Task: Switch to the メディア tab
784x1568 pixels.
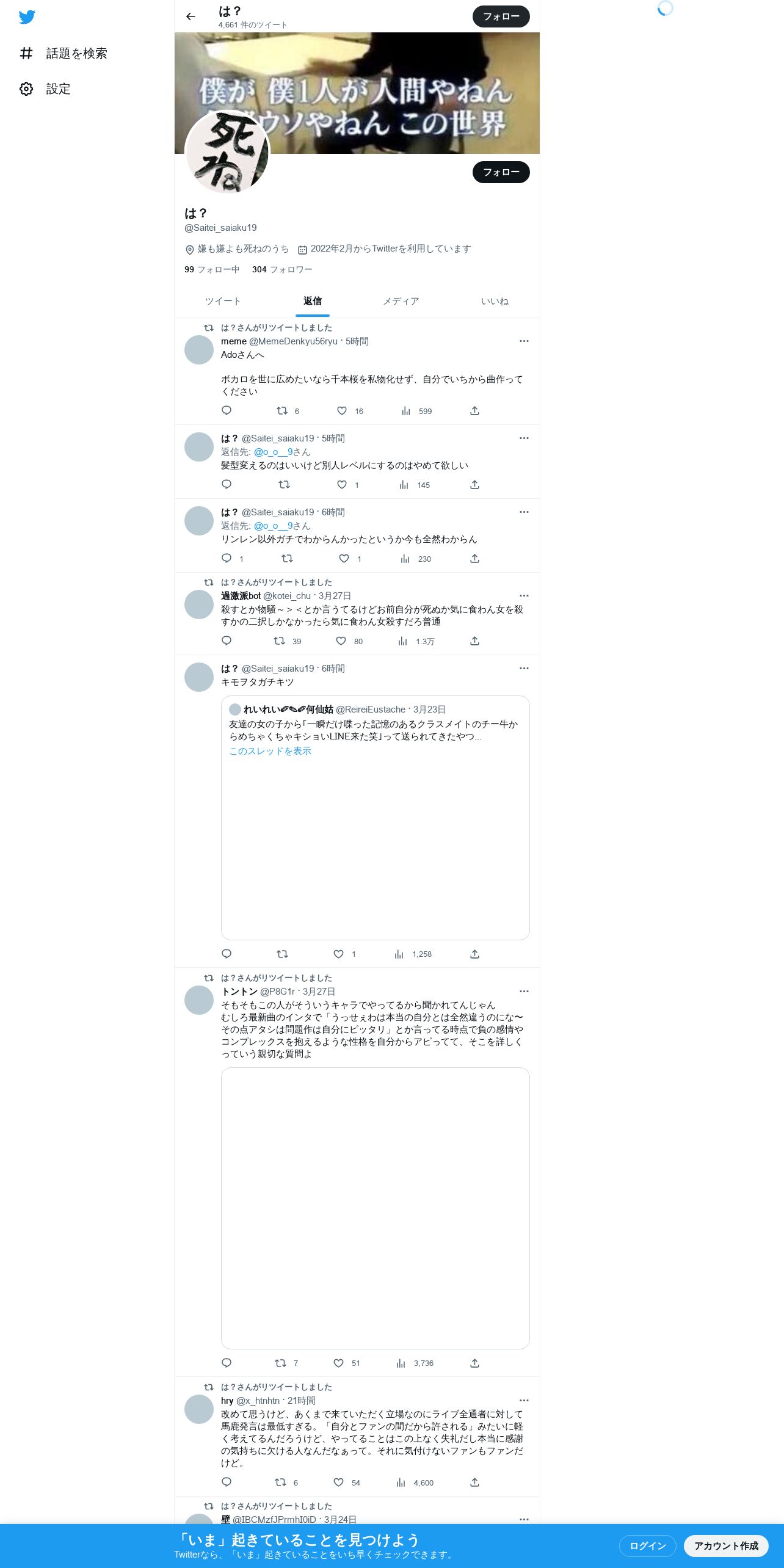Action: click(x=401, y=301)
